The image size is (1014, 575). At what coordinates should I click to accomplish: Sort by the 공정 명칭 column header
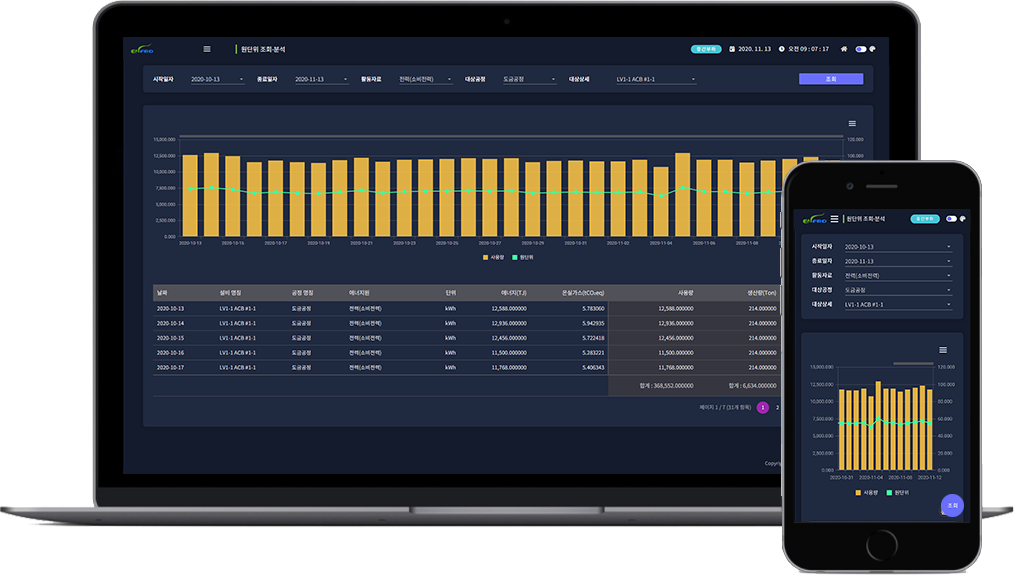coord(303,293)
